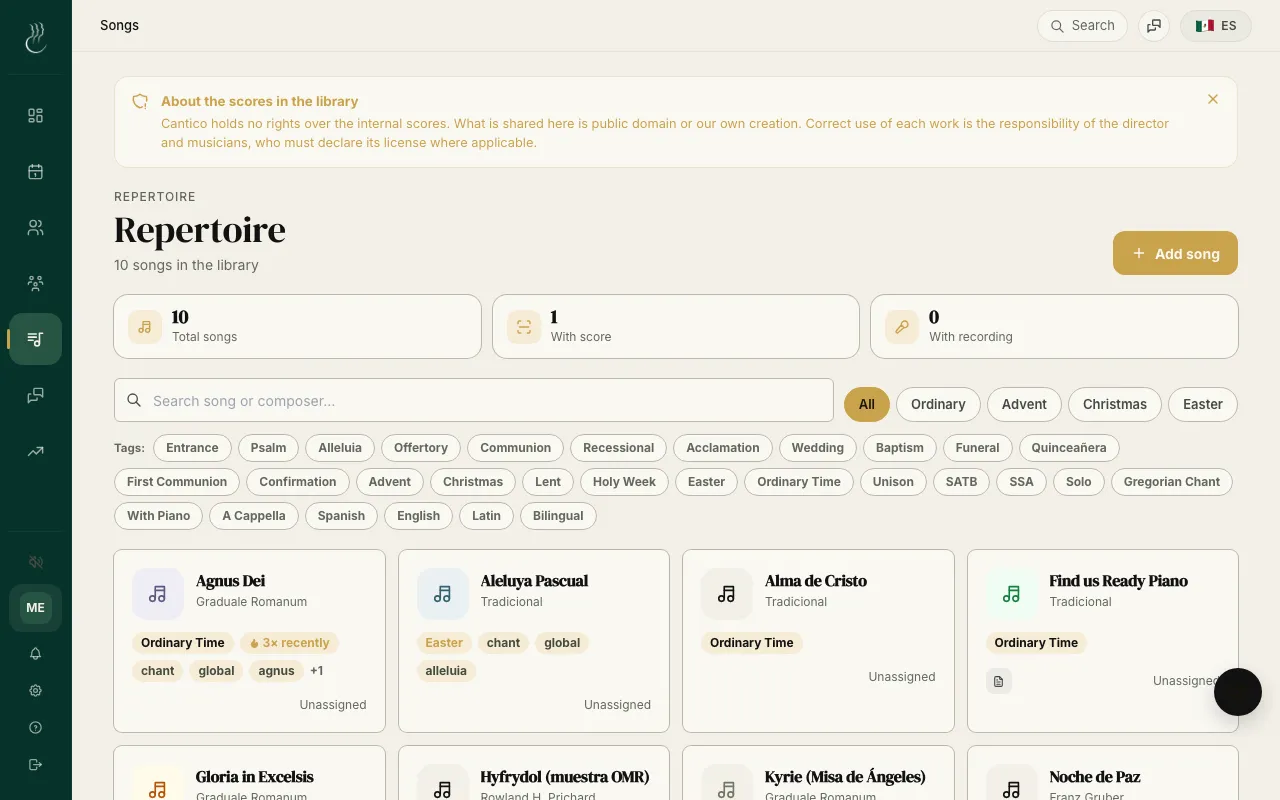Screen dimensions: 1280x800
Task: Open the Aleluya Pascual song title
Action: 534,581
